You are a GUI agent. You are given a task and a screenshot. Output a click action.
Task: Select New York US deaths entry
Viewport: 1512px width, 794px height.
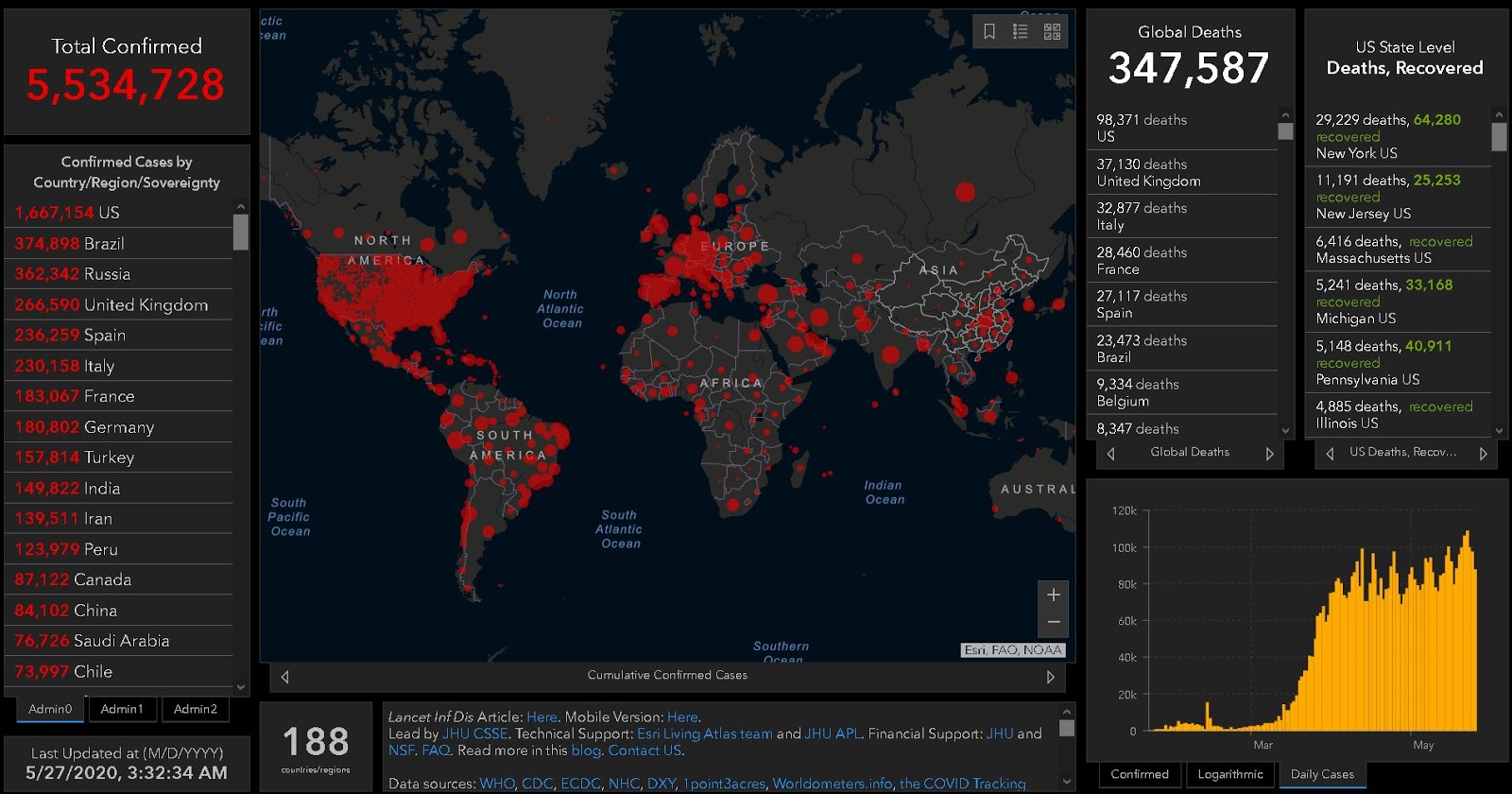click(1398, 136)
